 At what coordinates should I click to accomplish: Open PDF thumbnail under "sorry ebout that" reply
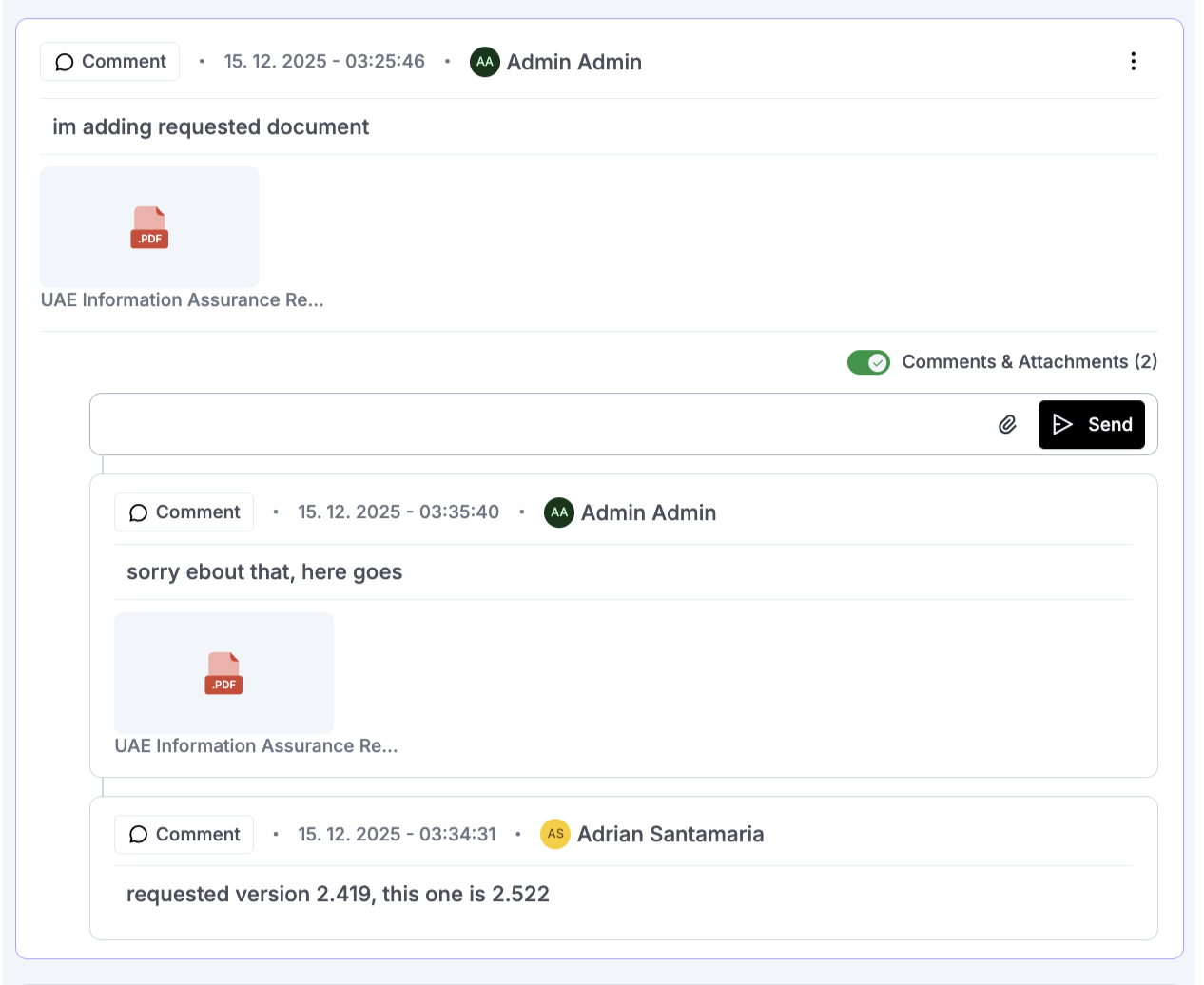point(223,673)
